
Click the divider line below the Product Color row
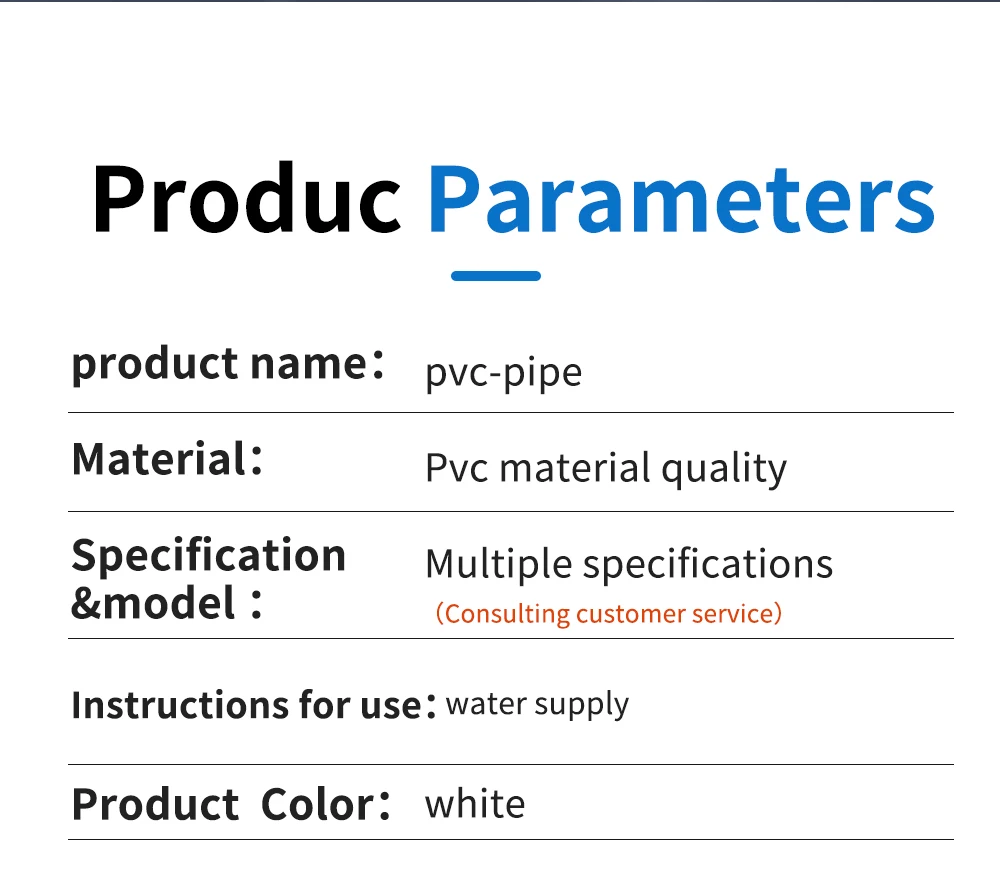[510, 839]
